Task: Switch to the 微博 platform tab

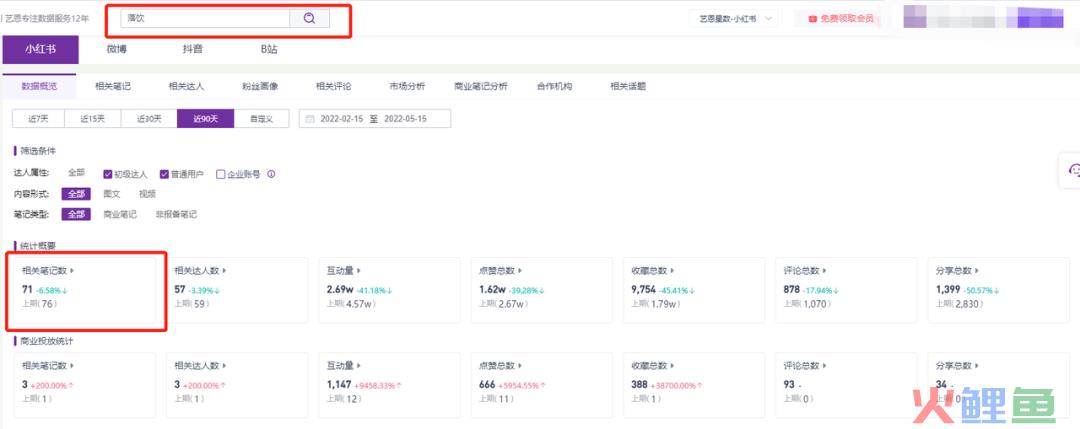Action: coord(116,49)
